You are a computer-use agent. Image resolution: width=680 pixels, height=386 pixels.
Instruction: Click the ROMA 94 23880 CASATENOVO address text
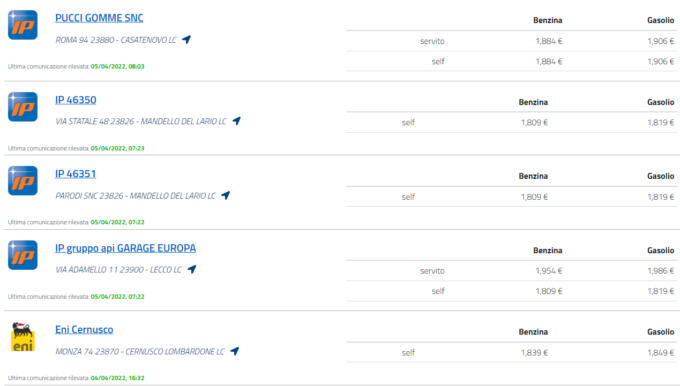coord(116,40)
